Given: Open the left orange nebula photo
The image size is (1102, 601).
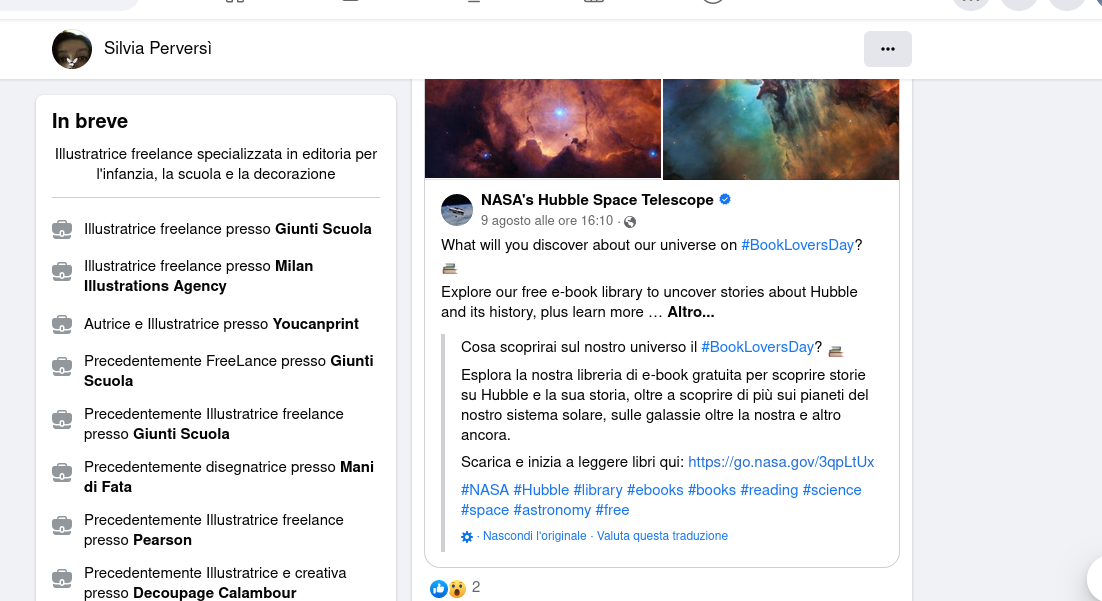Looking at the screenshot, I should pyautogui.click(x=543, y=128).
